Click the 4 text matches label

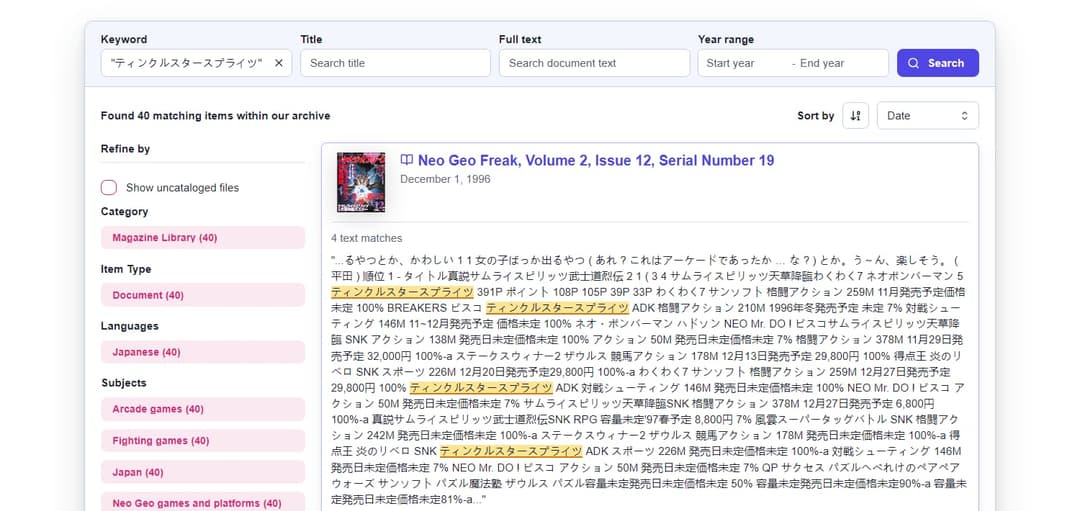coord(366,238)
